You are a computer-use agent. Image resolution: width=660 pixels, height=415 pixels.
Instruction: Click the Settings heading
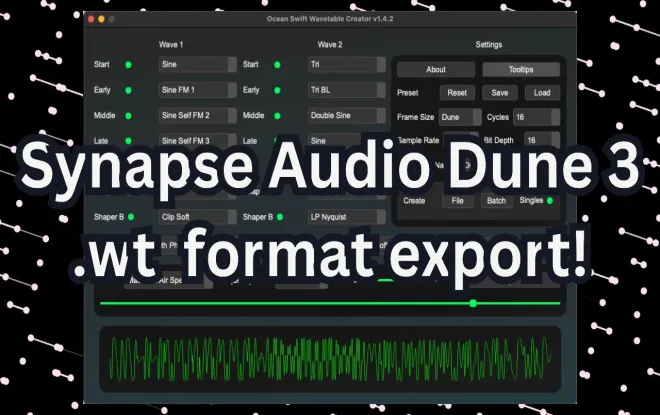point(489,45)
